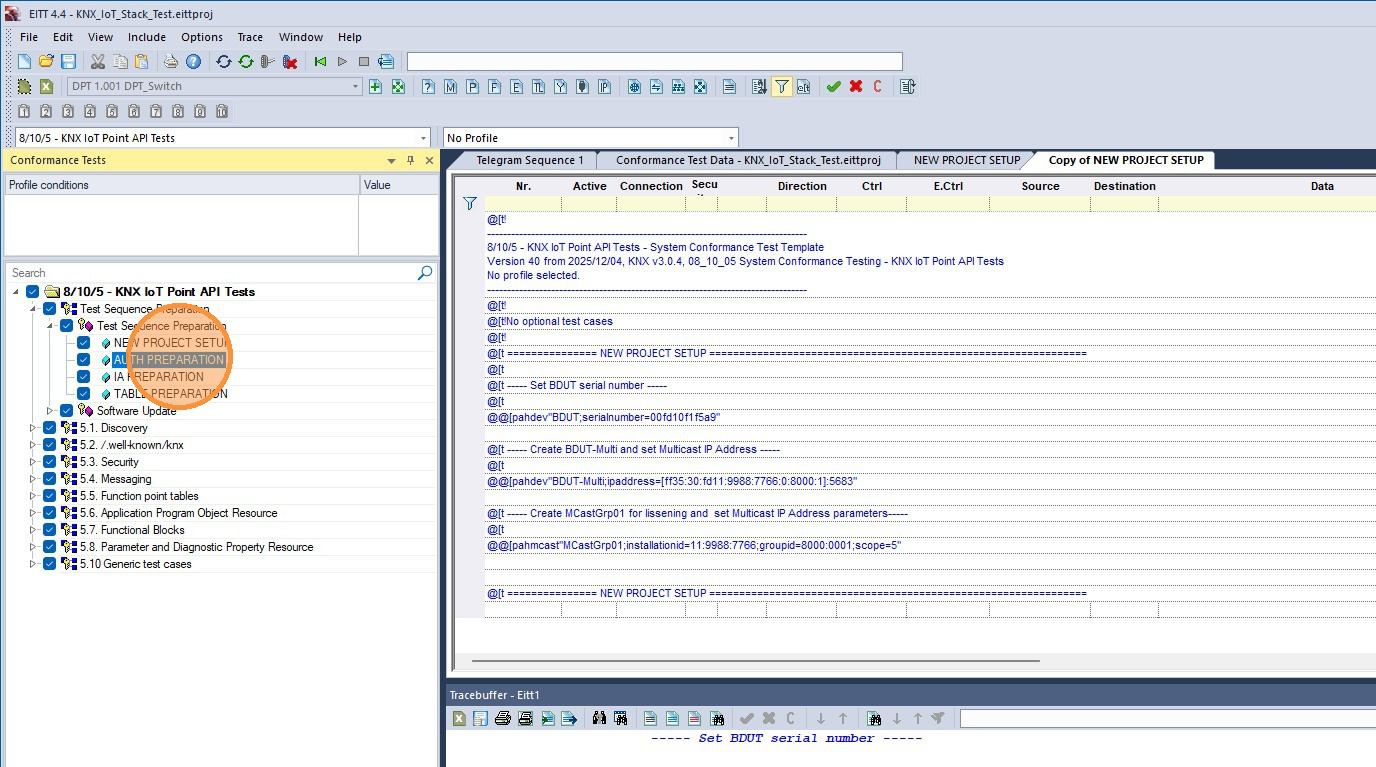Viewport: 1376px width, 767px height.
Task: Uncheck the AUTH PREPARATION checkbox
Action: tap(83, 360)
